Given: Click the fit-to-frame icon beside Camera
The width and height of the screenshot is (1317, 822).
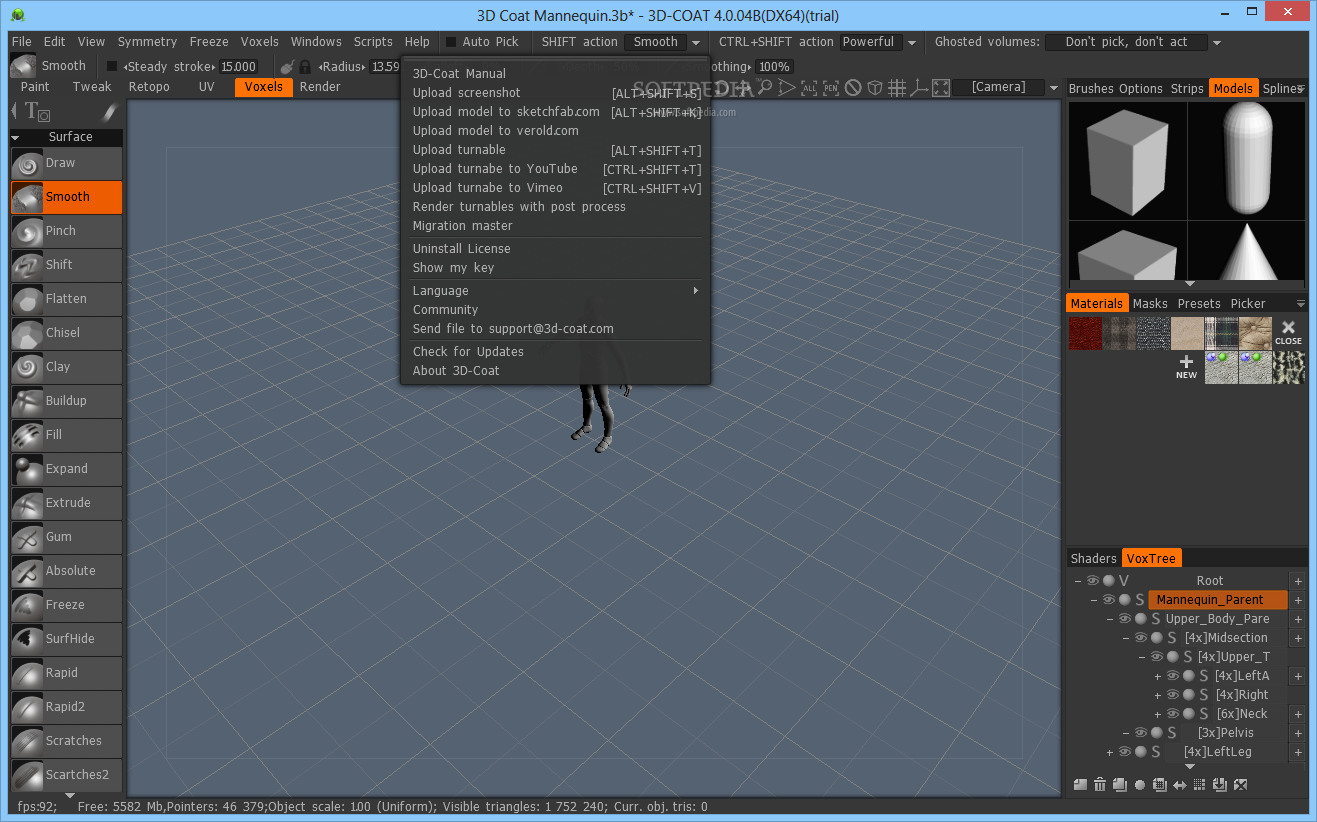Looking at the screenshot, I should coord(940,88).
